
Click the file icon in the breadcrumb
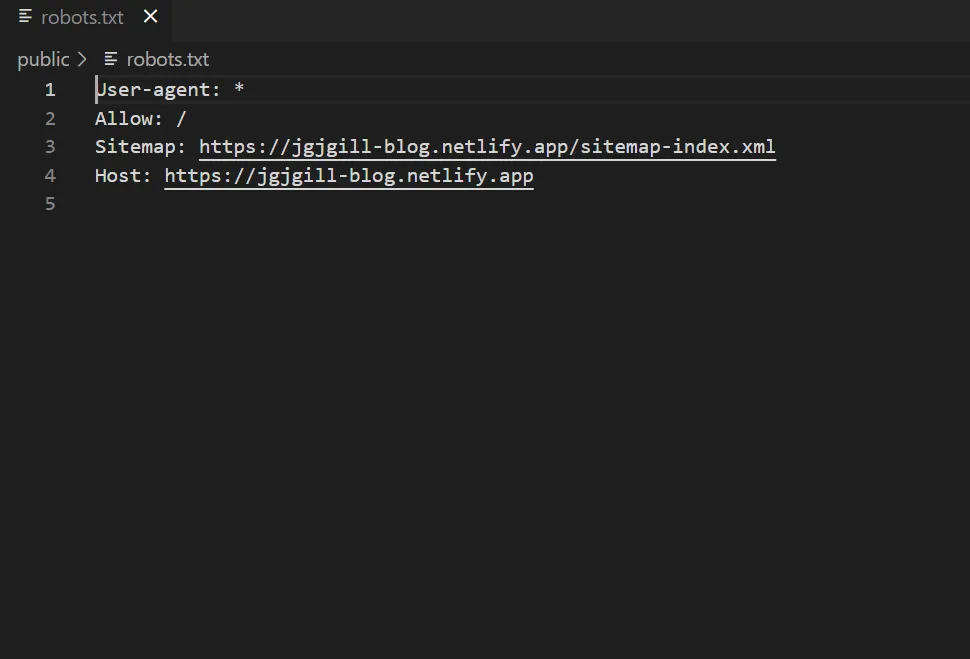point(111,60)
